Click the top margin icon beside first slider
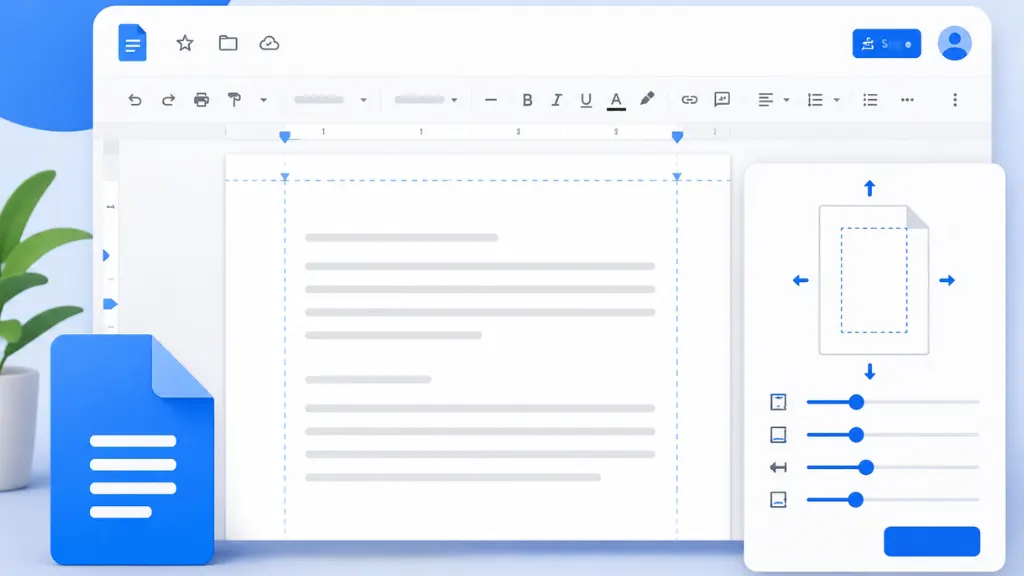The image size is (1024, 576). (x=778, y=402)
